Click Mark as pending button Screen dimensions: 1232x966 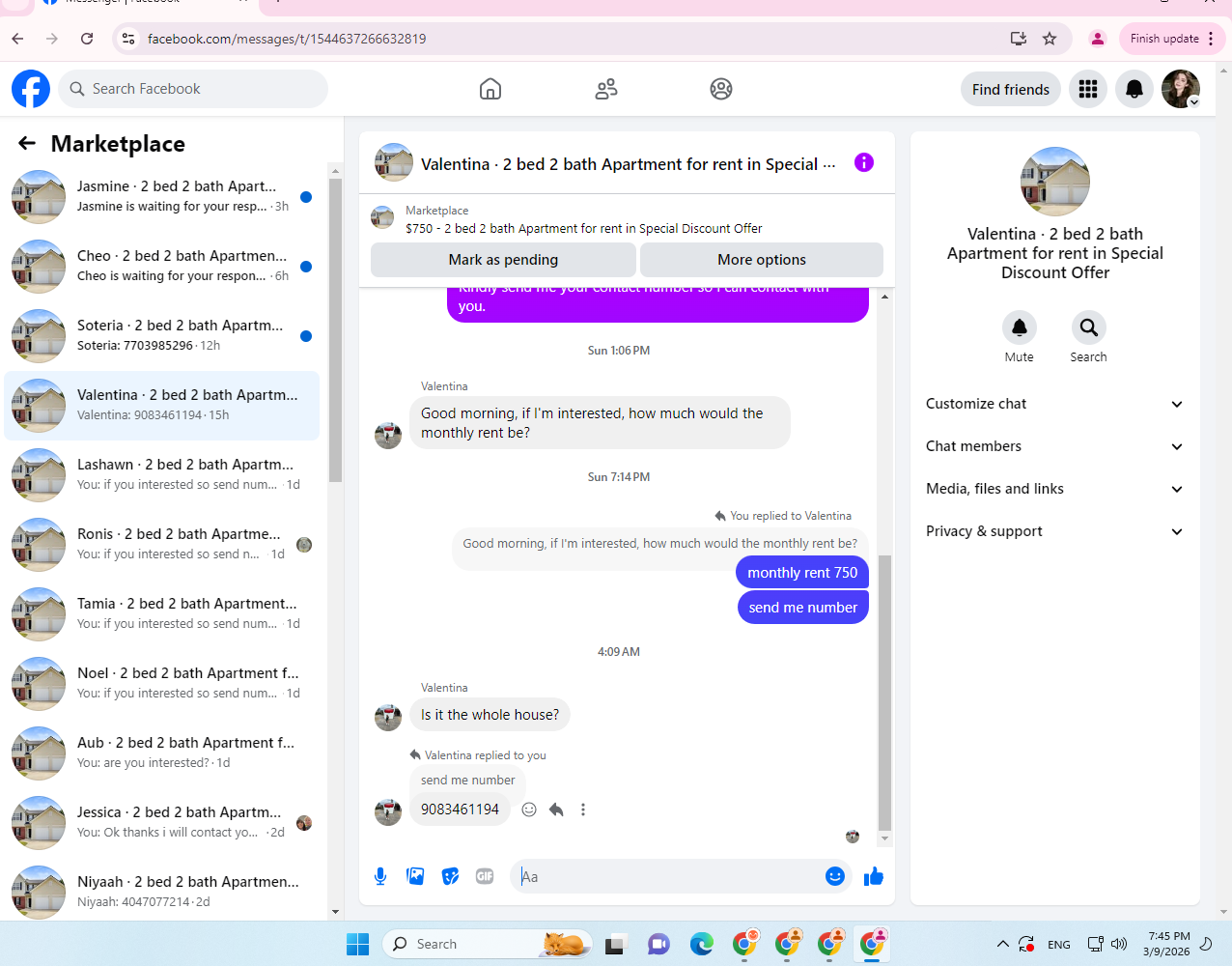pos(503,260)
